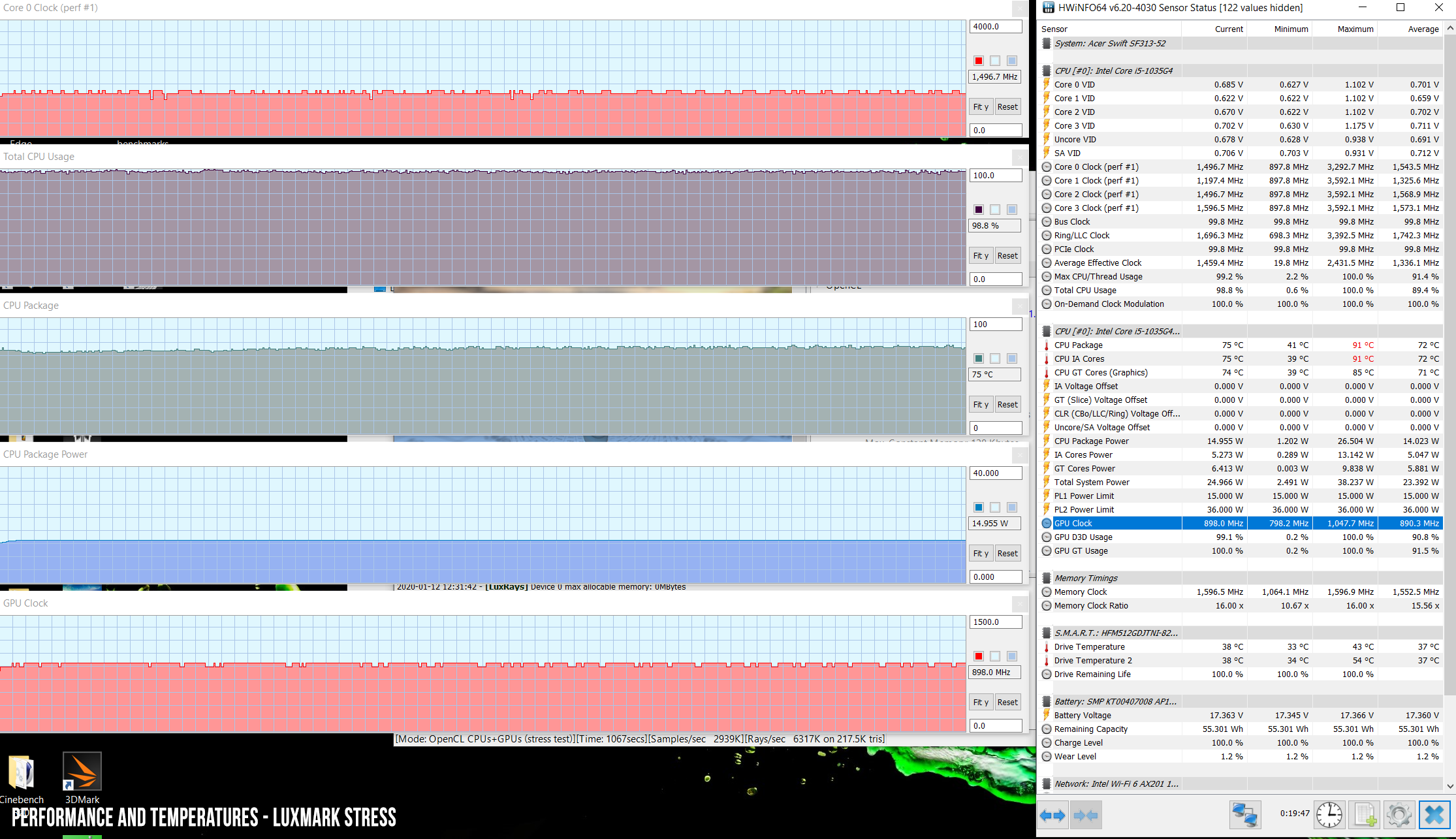Viewport: 1456px width, 839px height.
Task: Click the Average column header
Action: [1410, 29]
